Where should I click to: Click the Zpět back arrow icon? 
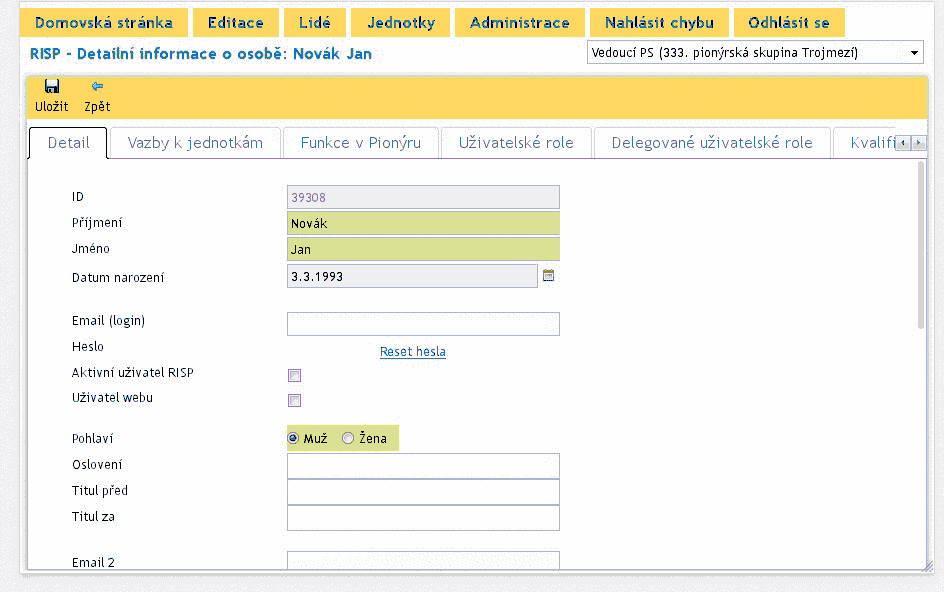97,87
